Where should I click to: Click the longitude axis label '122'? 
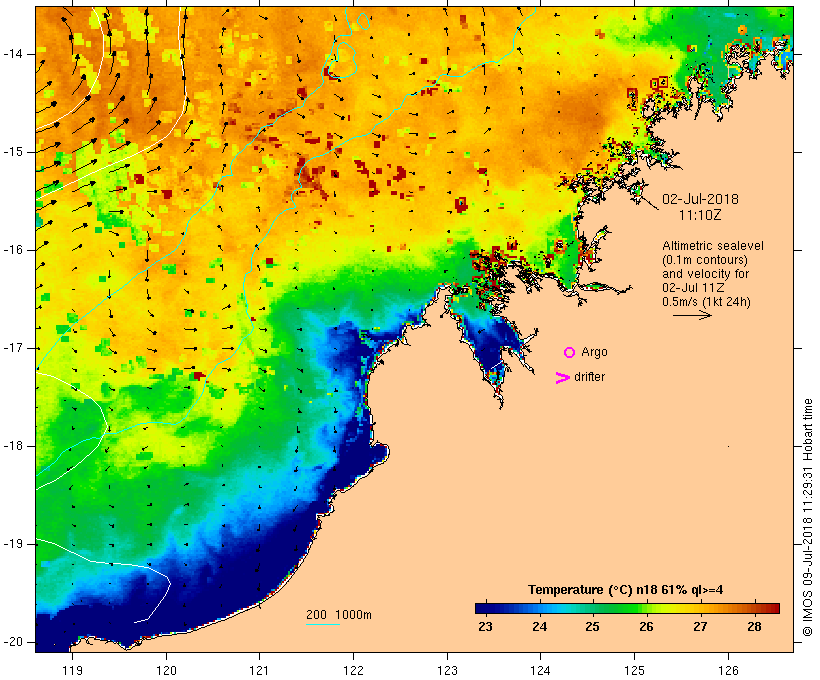pyautogui.click(x=353, y=670)
